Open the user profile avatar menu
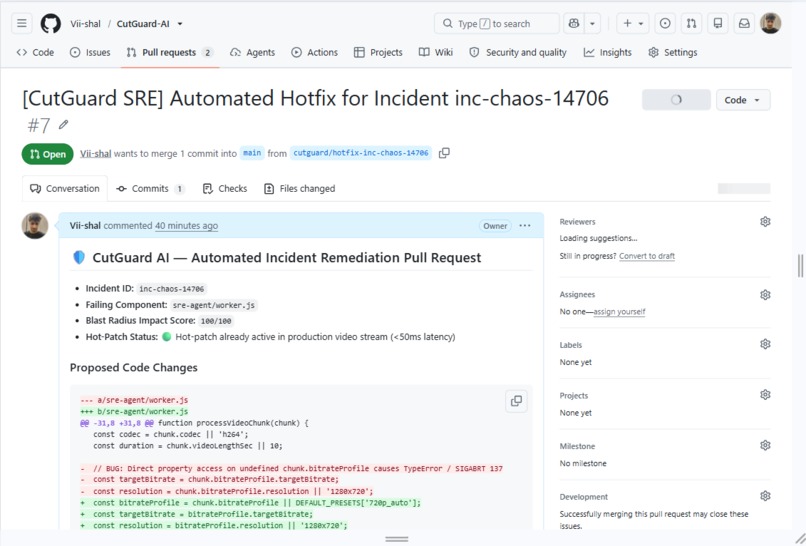This screenshot has width=806, height=546. coord(771,24)
